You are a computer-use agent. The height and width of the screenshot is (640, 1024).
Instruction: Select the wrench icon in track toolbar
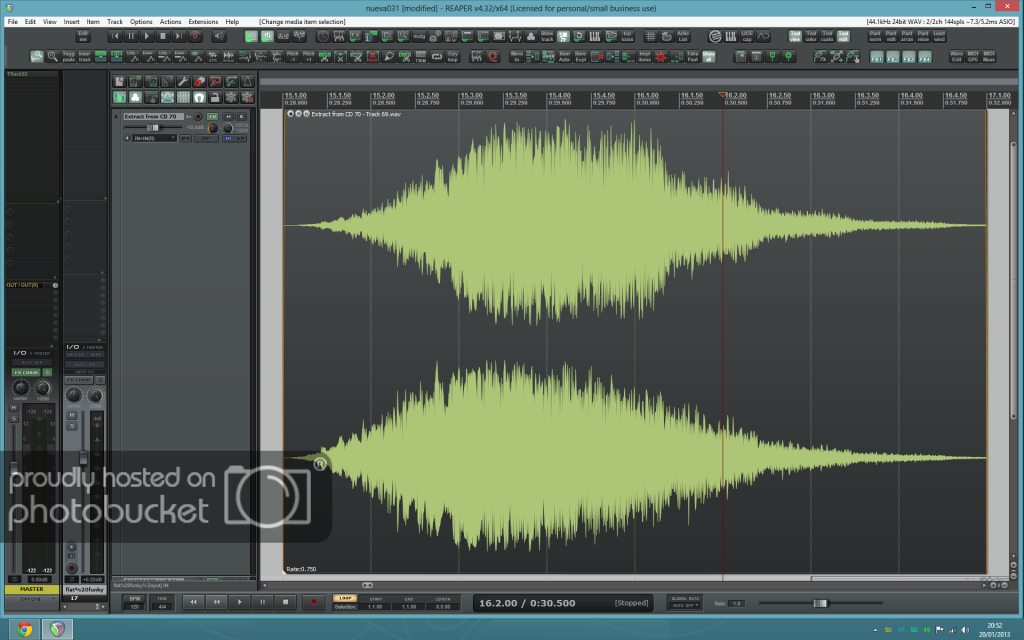183,81
